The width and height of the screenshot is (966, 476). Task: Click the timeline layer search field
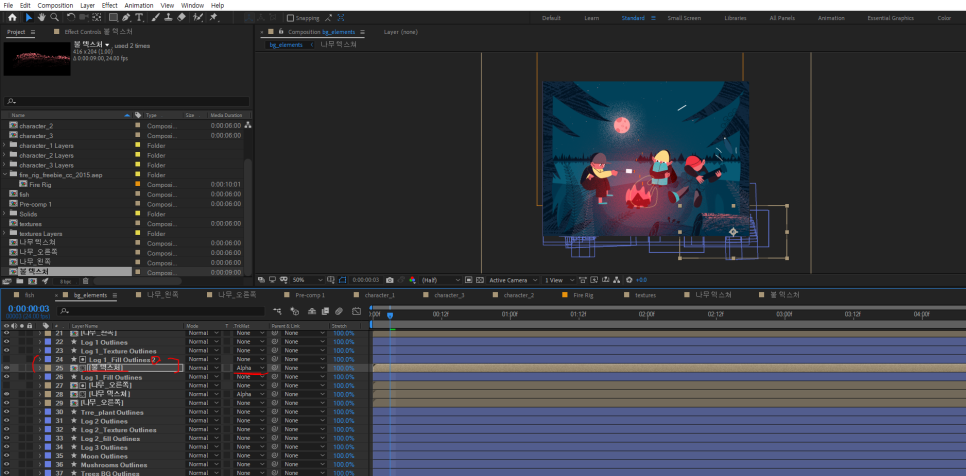pos(161,312)
